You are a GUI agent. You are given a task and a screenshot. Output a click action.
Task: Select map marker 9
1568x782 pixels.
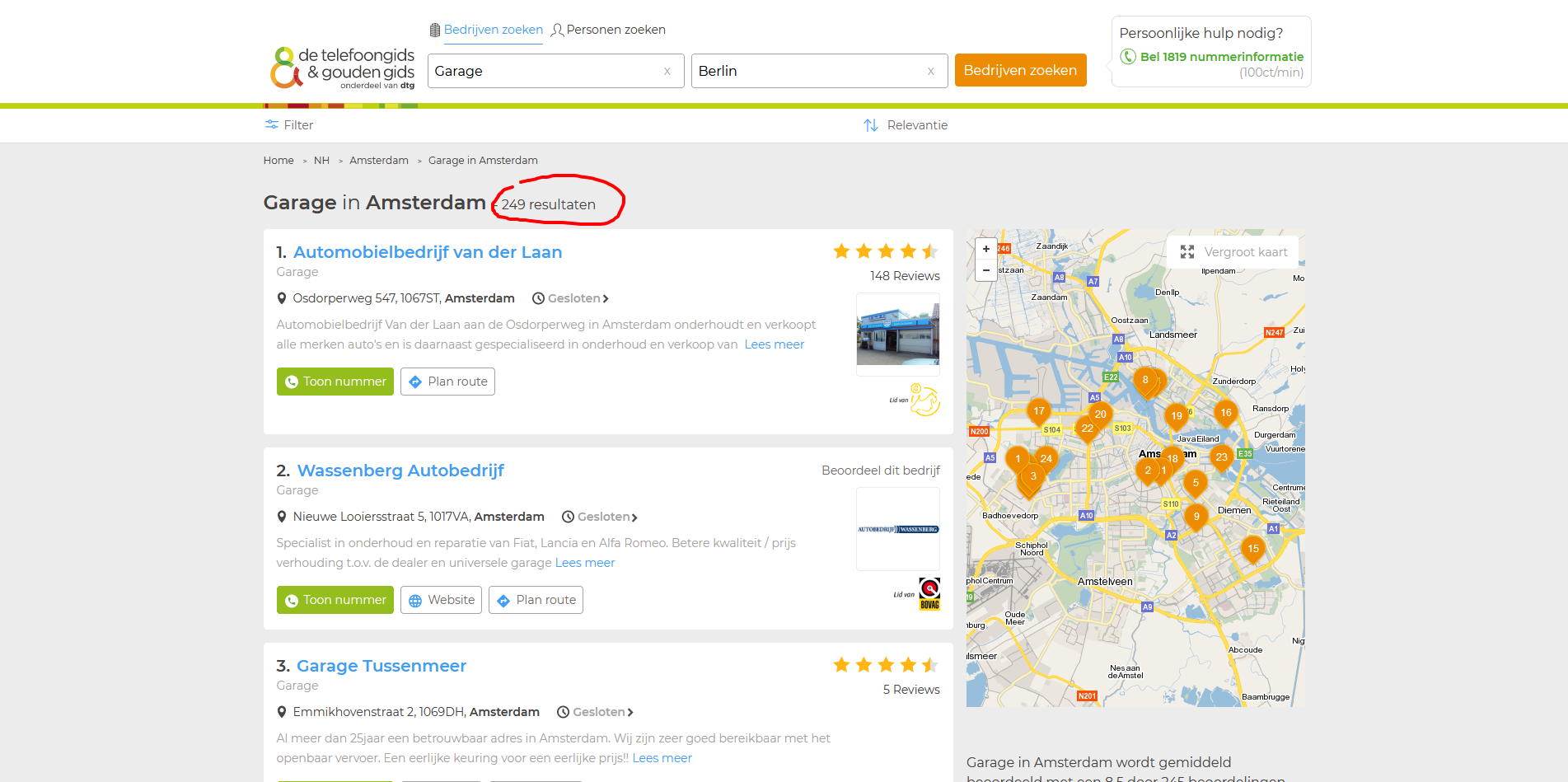tap(1196, 518)
